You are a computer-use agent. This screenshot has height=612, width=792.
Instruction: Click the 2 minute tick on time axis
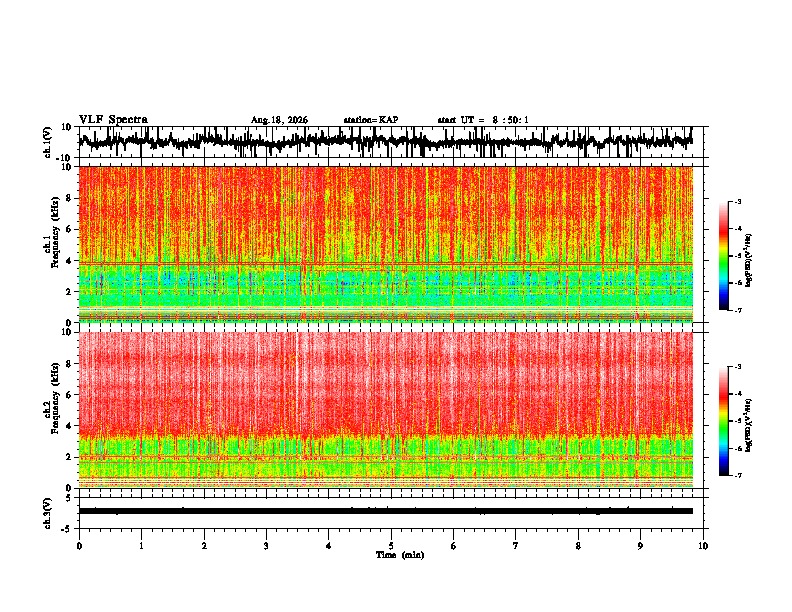204,546
